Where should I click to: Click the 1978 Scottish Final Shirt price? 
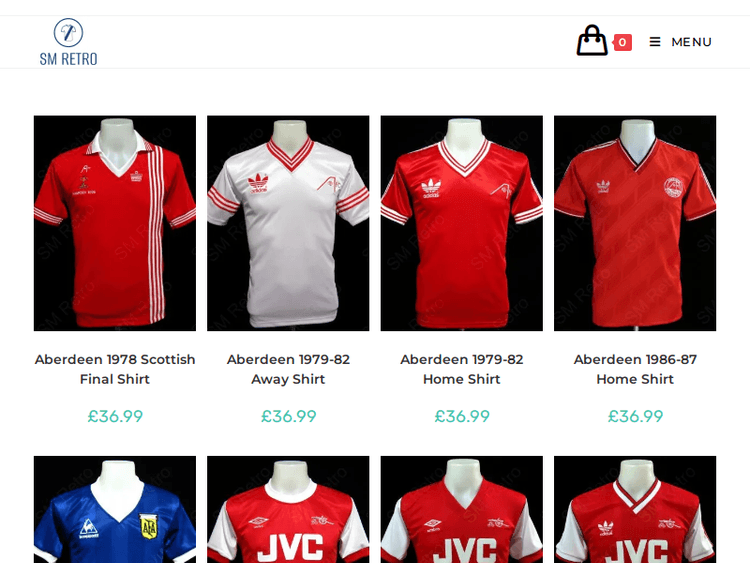[x=115, y=416]
